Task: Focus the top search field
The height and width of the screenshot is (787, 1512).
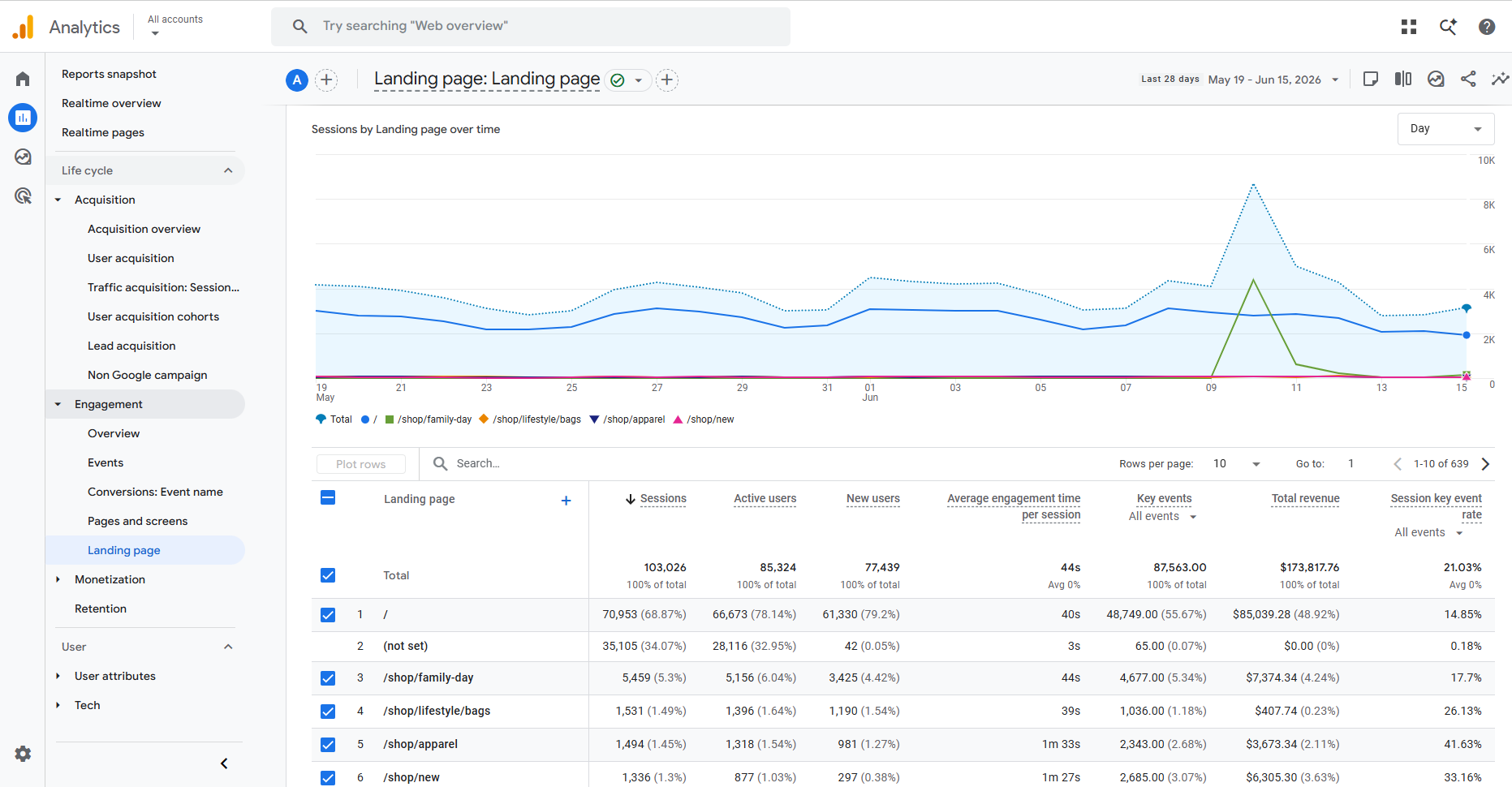Action: click(x=531, y=26)
